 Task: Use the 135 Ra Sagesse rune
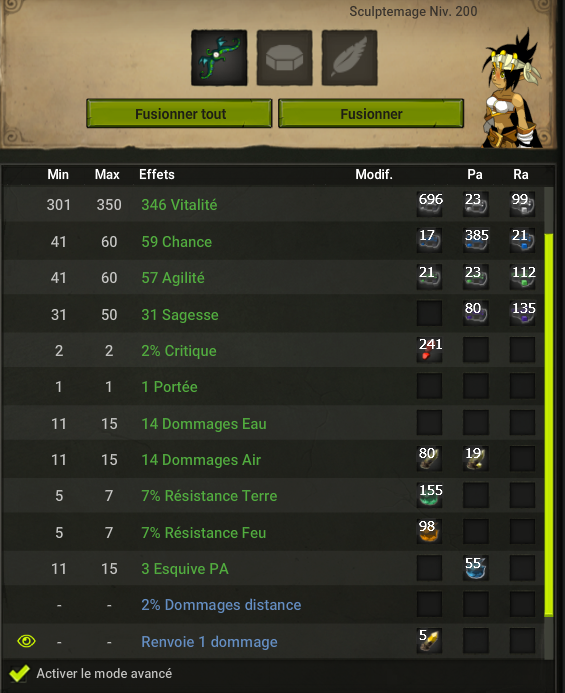(x=523, y=313)
